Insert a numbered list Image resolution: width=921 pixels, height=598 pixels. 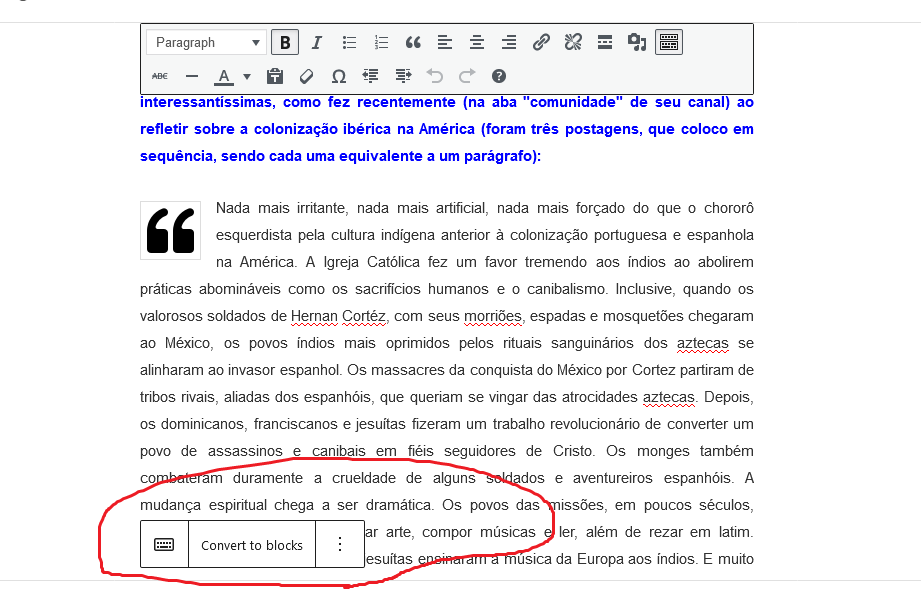tap(381, 42)
